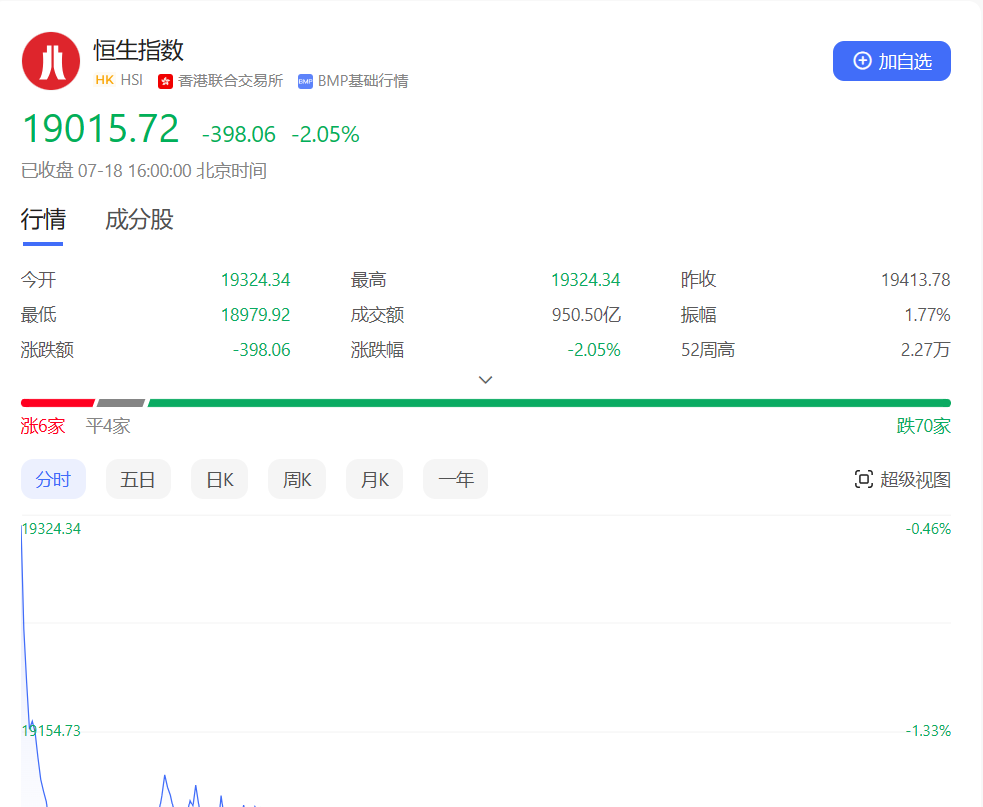This screenshot has width=983, height=807.
Task: Select the 五日 chart period
Action: pyautogui.click(x=138, y=479)
